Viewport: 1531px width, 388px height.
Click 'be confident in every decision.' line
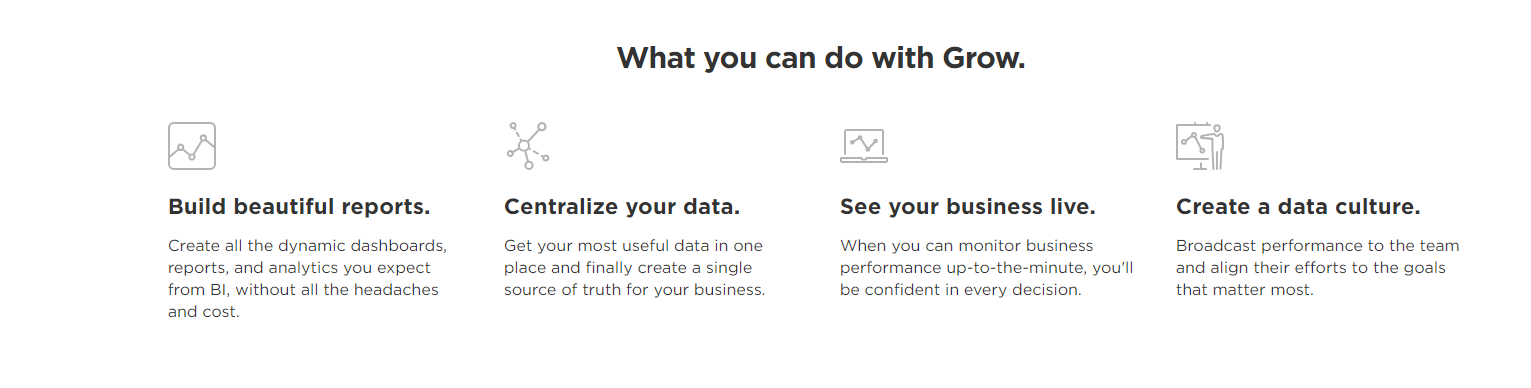[x=961, y=290]
